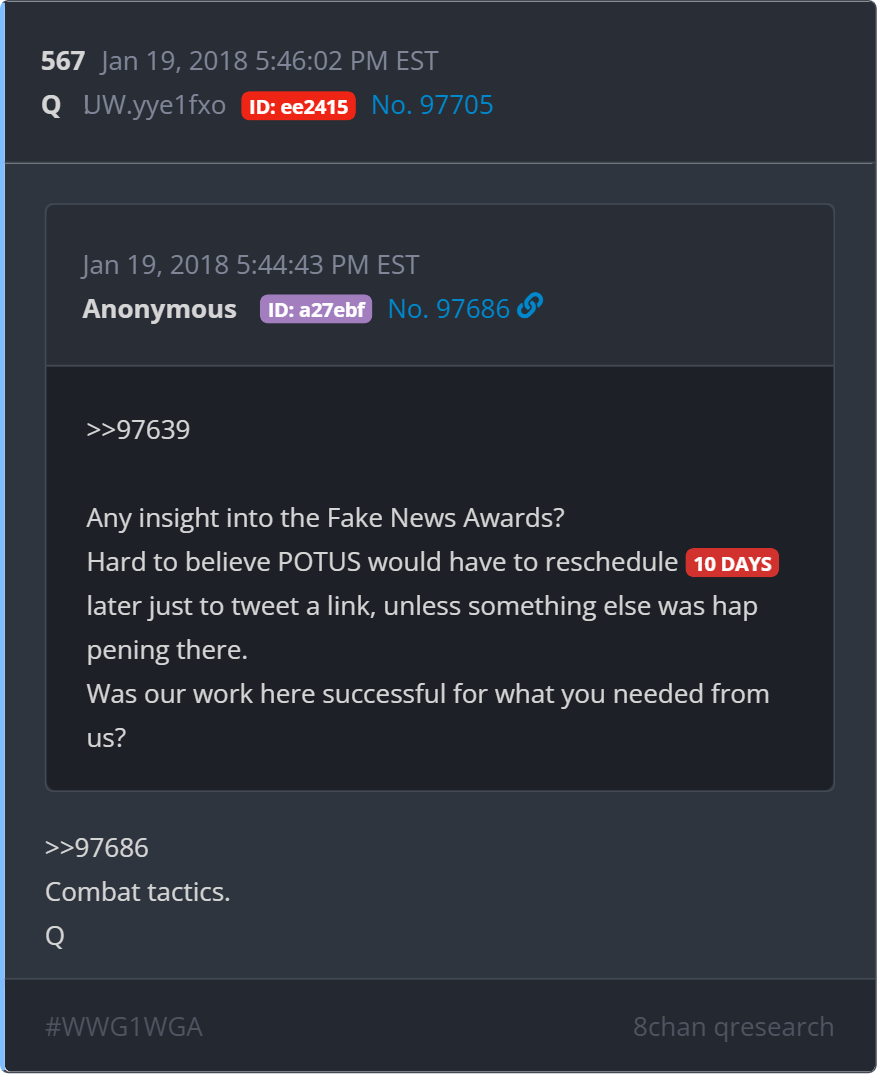Open quoted post link No. 97686
This screenshot has width=878, height=1074.
click(x=449, y=309)
